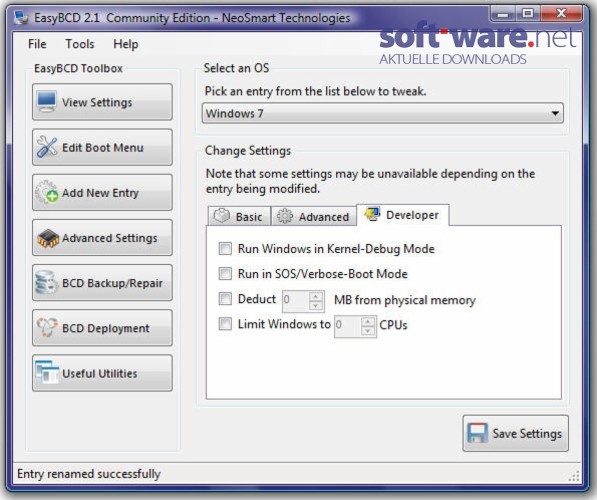This screenshot has width=597, height=500.
Task: Open the Help menu
Action: pos(126,44)
